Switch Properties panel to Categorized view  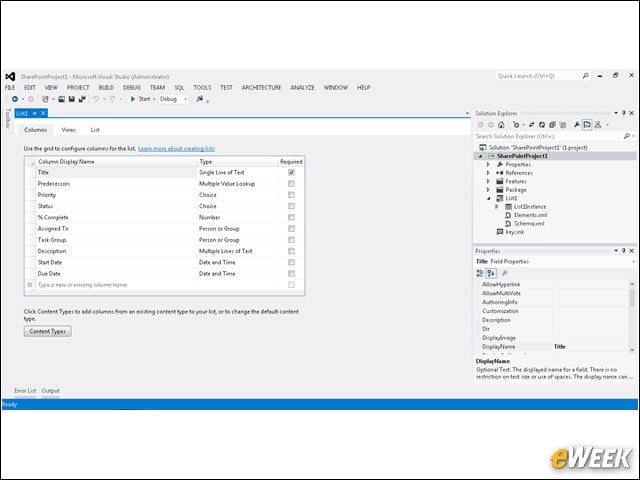click(480, 273)
